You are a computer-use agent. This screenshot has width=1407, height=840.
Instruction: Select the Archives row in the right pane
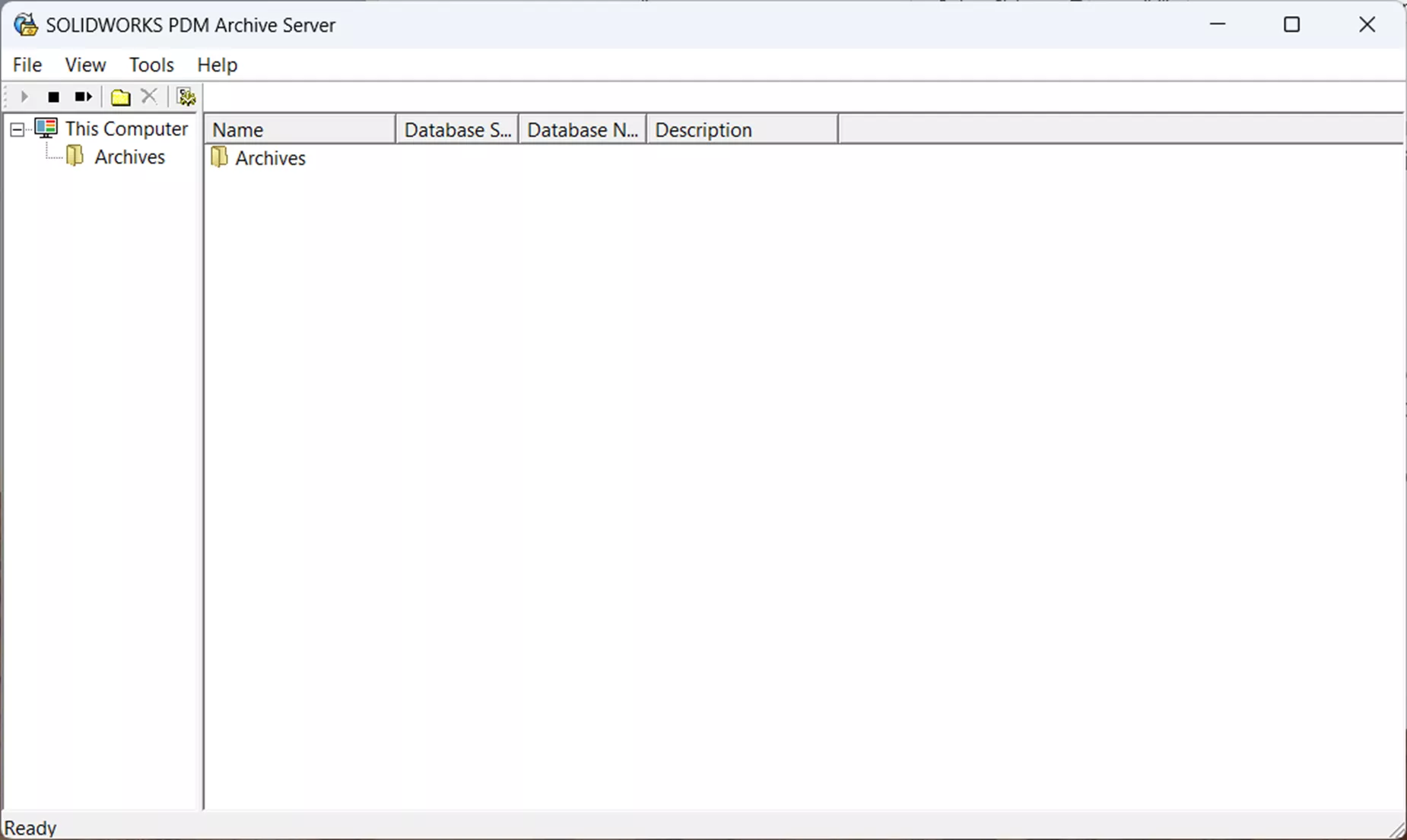(x=270, y=157)
